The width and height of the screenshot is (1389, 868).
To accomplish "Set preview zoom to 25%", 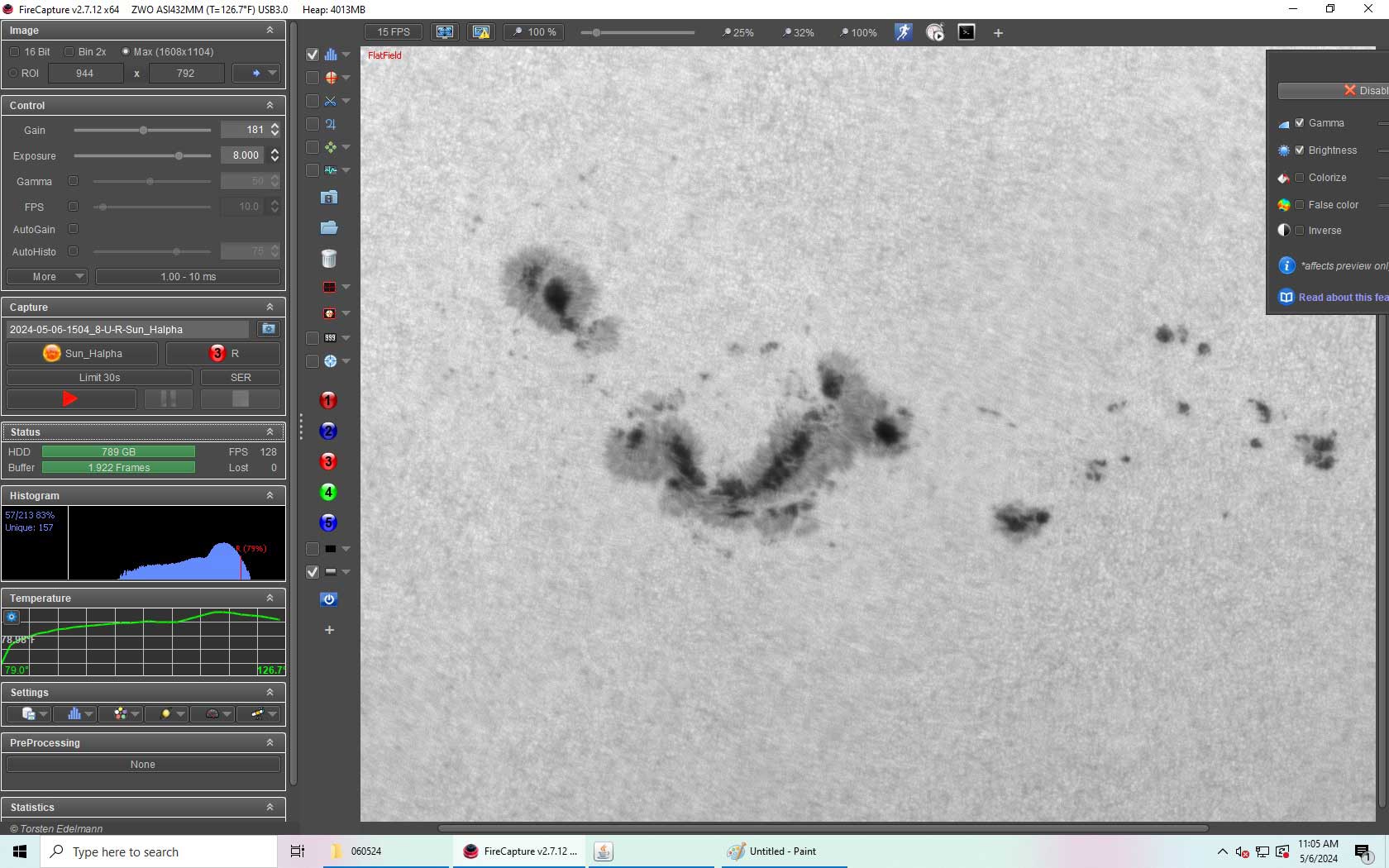I will 738,32.
